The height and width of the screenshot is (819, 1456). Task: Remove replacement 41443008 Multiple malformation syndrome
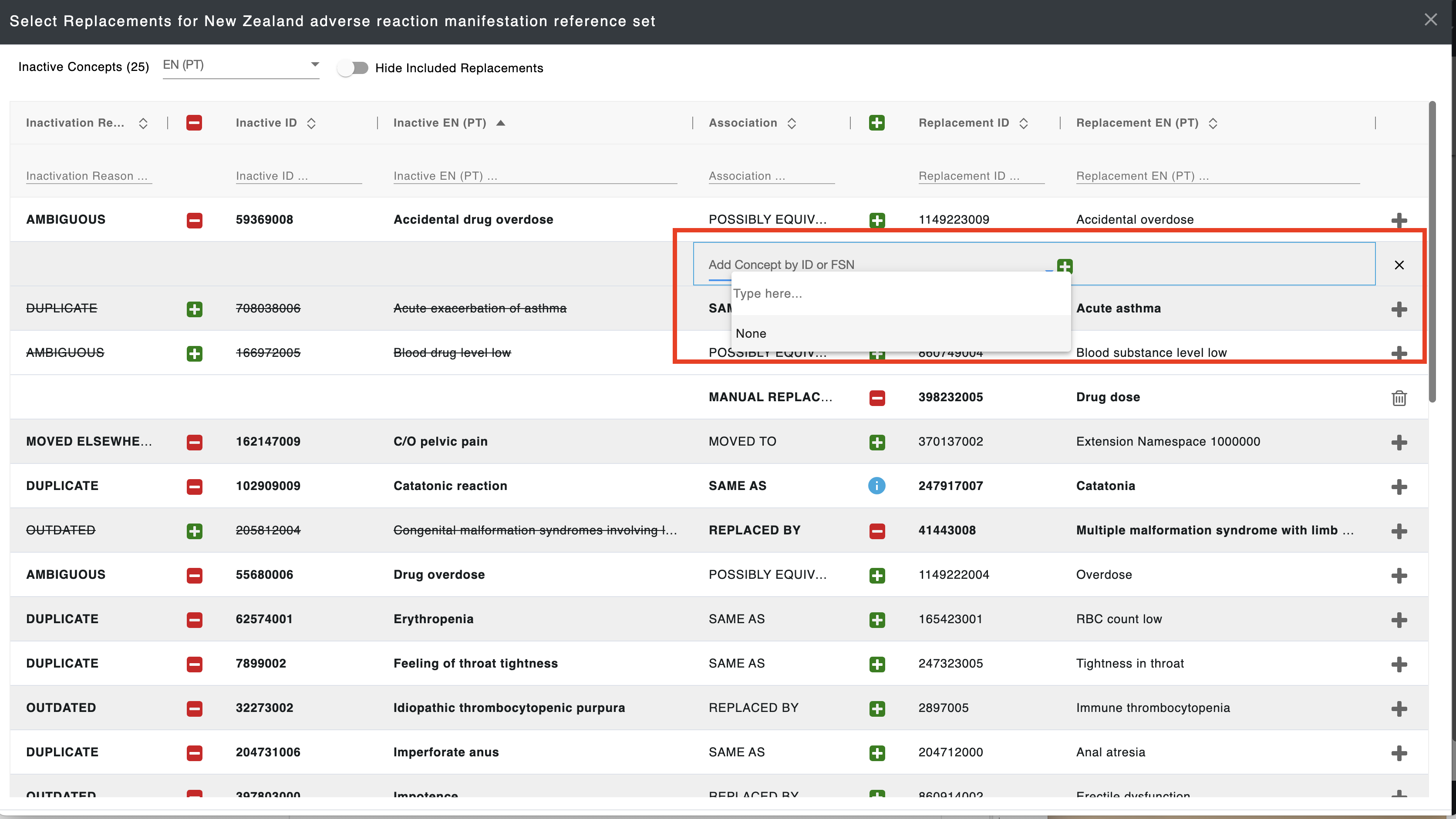pos(877,530)
